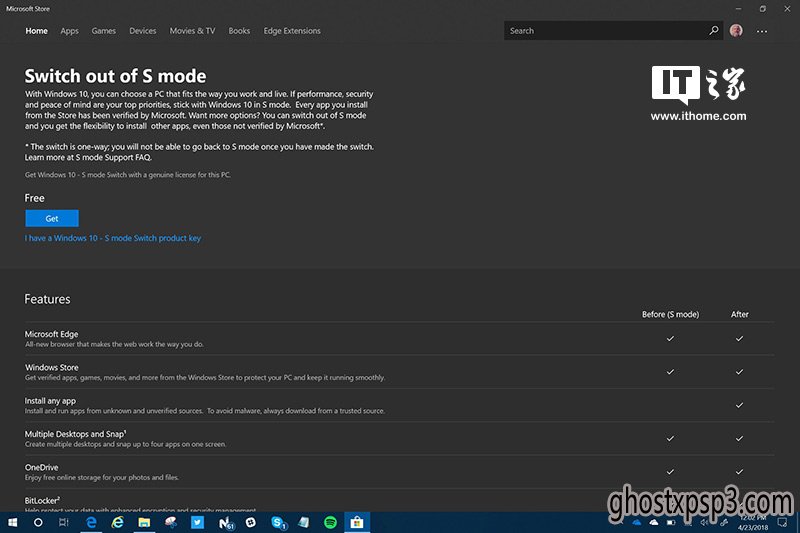Open Task View on taskbar

pos(64,522)
